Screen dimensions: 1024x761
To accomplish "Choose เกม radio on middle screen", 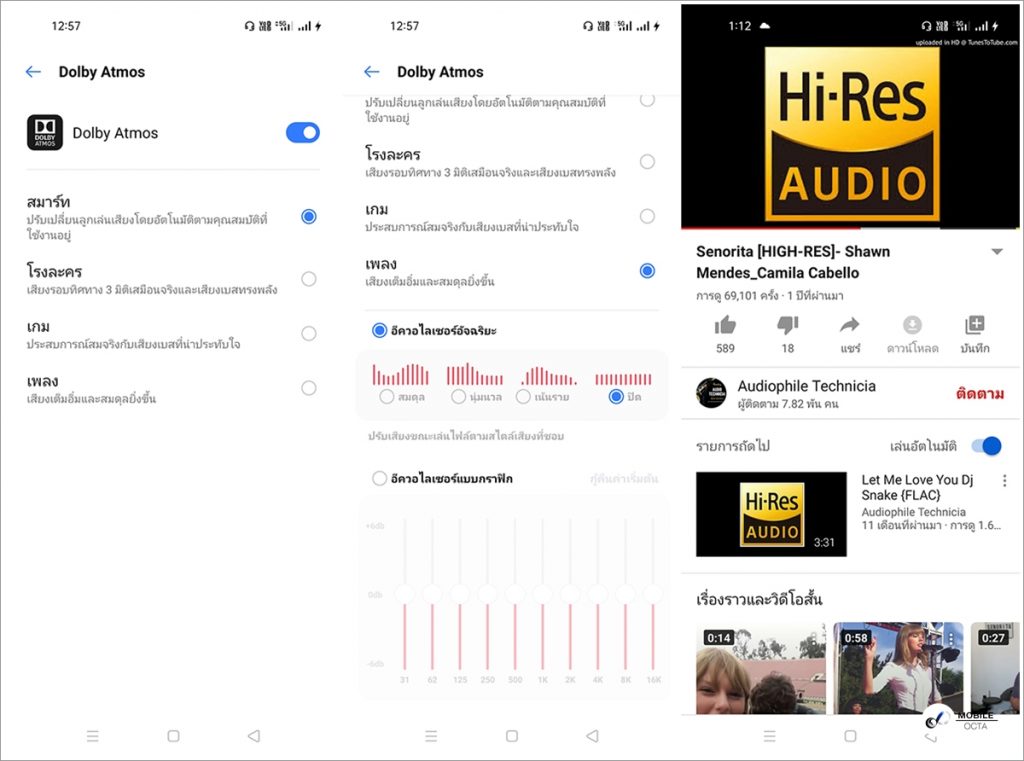I will [647, 216].
